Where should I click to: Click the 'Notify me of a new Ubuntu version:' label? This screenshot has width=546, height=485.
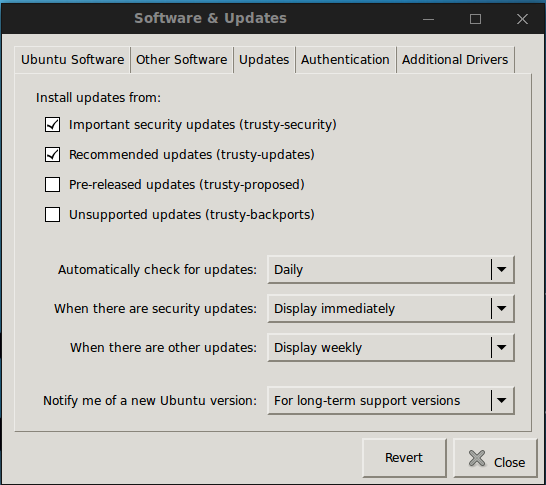coord(150,401)
